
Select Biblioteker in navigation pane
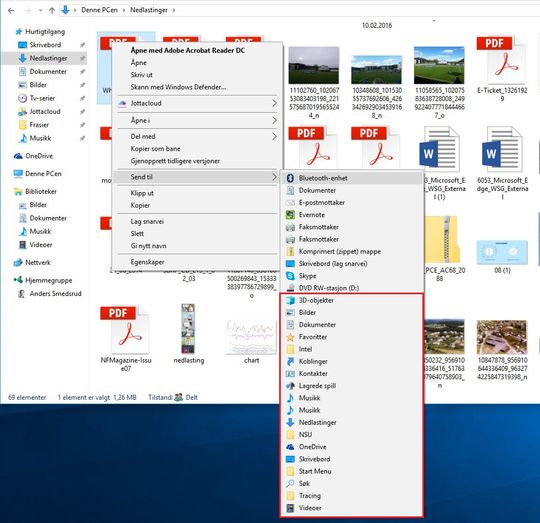pyautogui.click(x=41, y=191)
